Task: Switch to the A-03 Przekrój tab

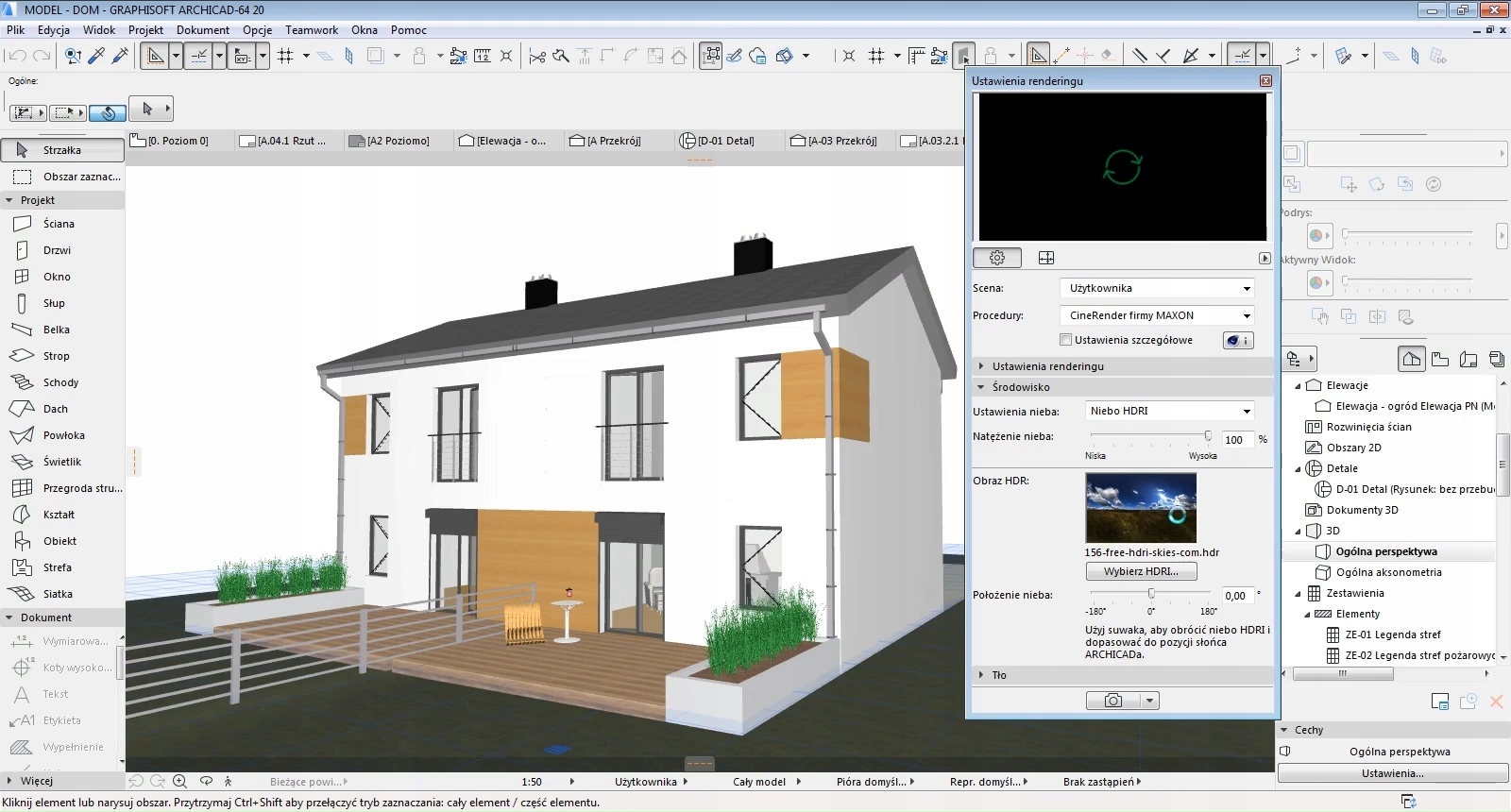Action: click(840, 141)
